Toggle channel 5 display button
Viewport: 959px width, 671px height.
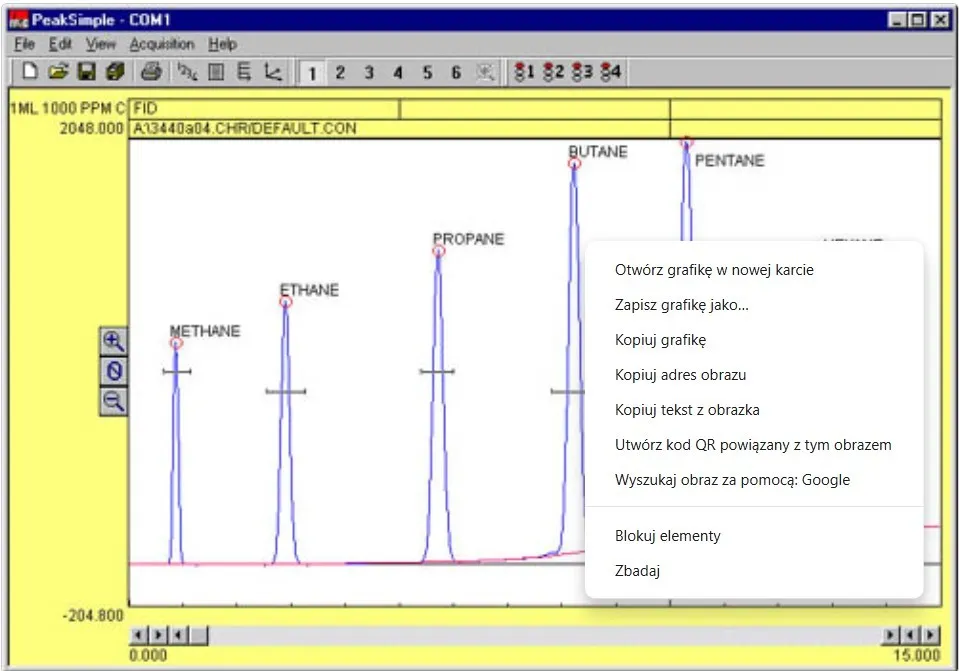427,73
